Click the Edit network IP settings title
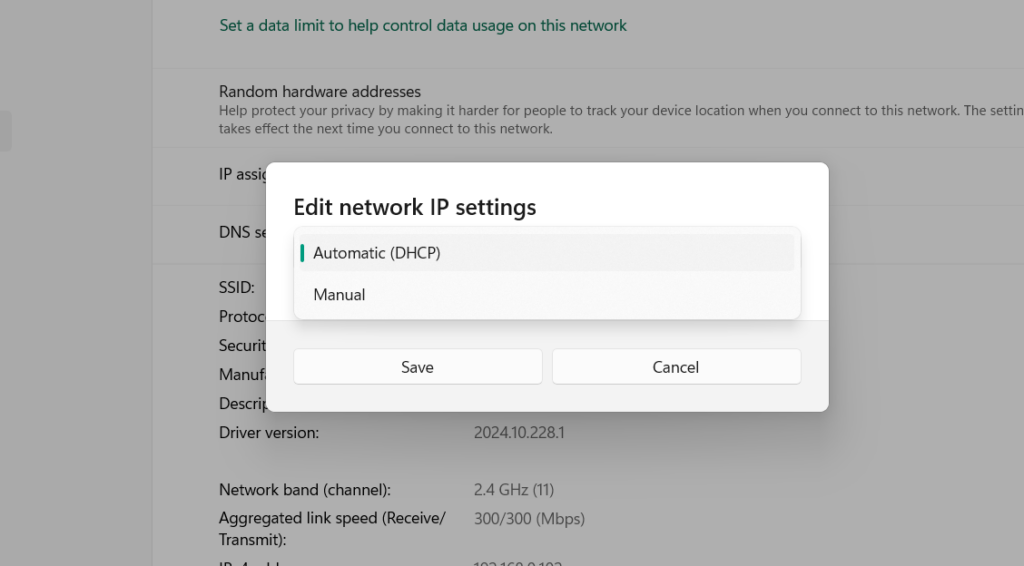1024x566 pixels. click(x=414, y=207)
